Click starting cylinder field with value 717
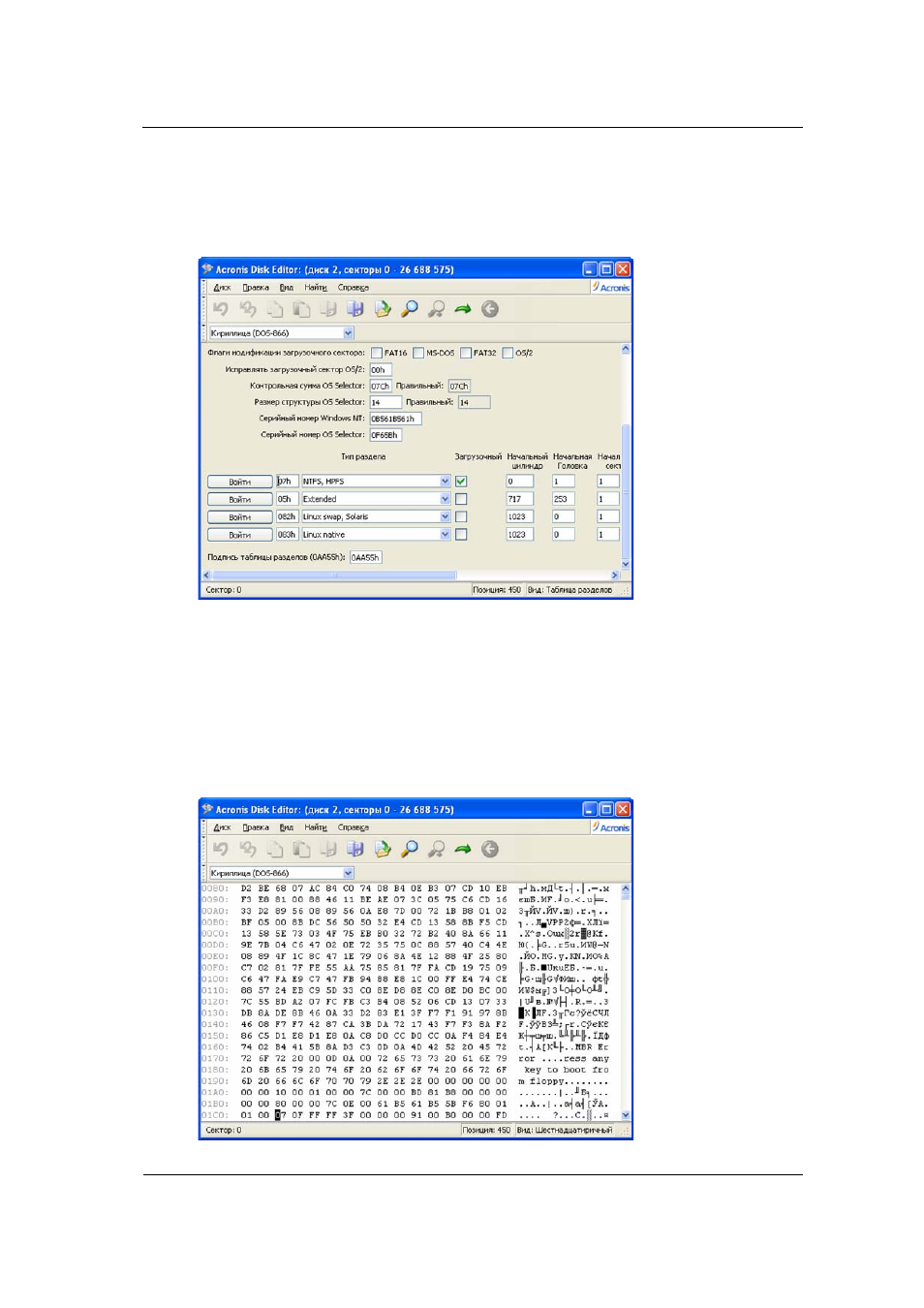This screenshot has width=924, height=1308. tap(520, 499)
